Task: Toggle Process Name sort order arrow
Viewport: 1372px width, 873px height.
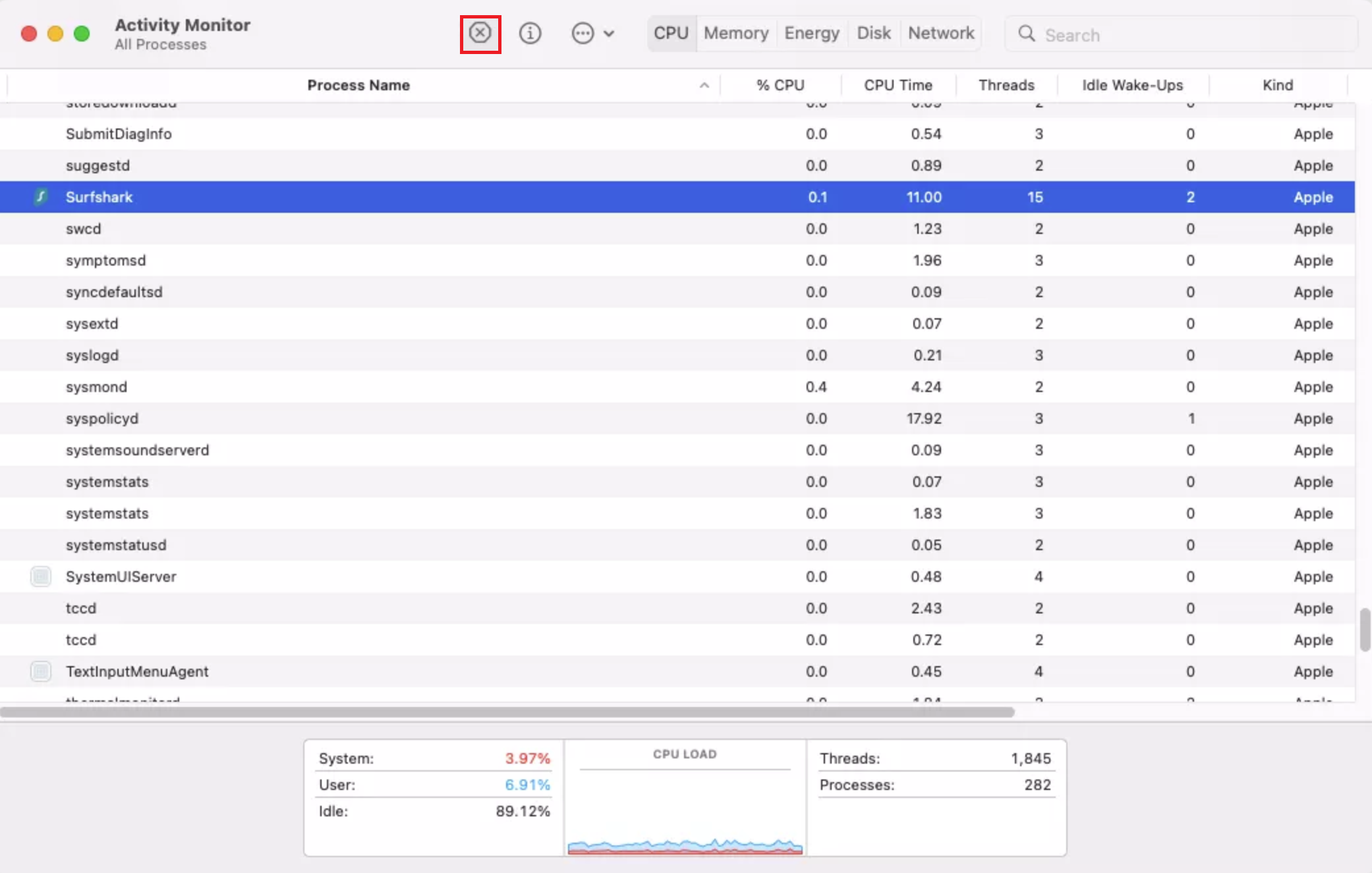Action: [x=704, y=85]
